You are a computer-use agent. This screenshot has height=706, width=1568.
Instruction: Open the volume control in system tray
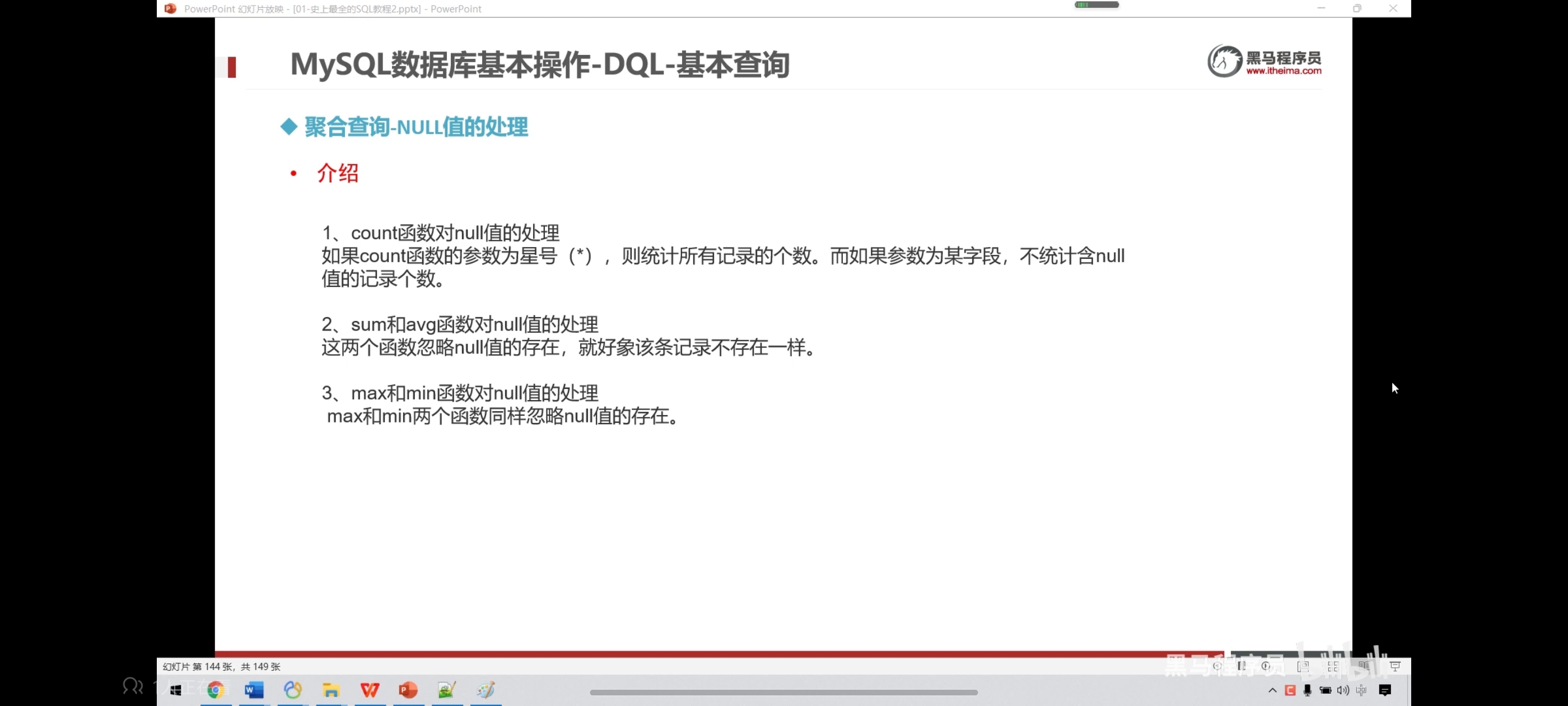tap(1343, 690)
